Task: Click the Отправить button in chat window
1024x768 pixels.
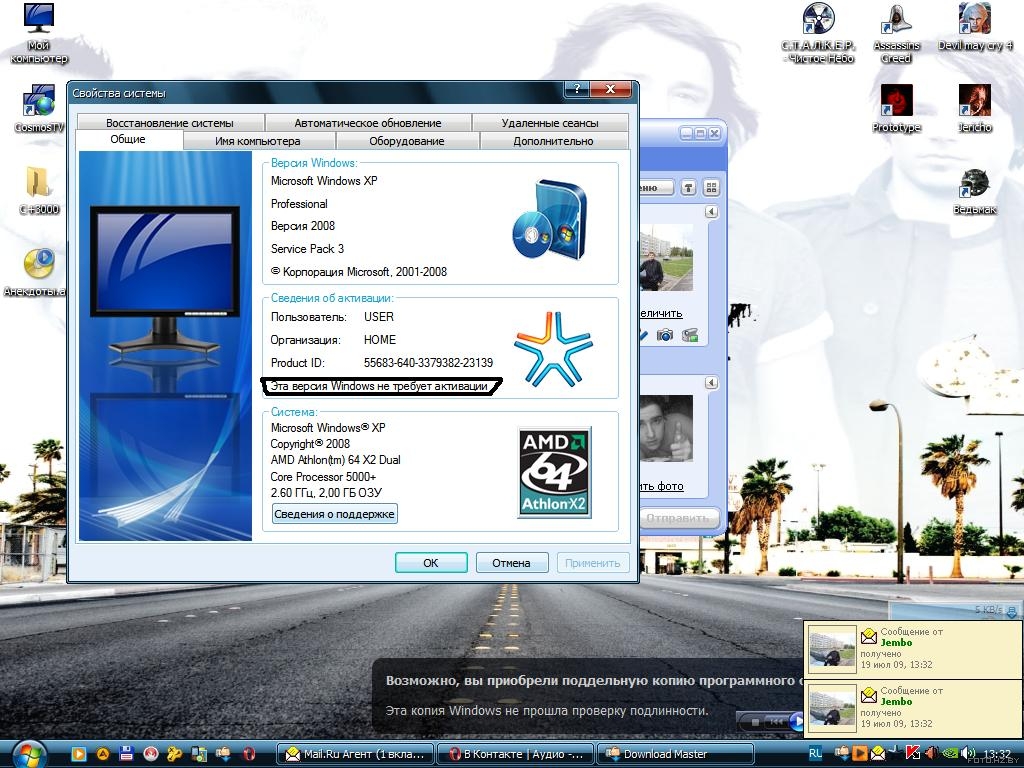Action: click(679, 519)
